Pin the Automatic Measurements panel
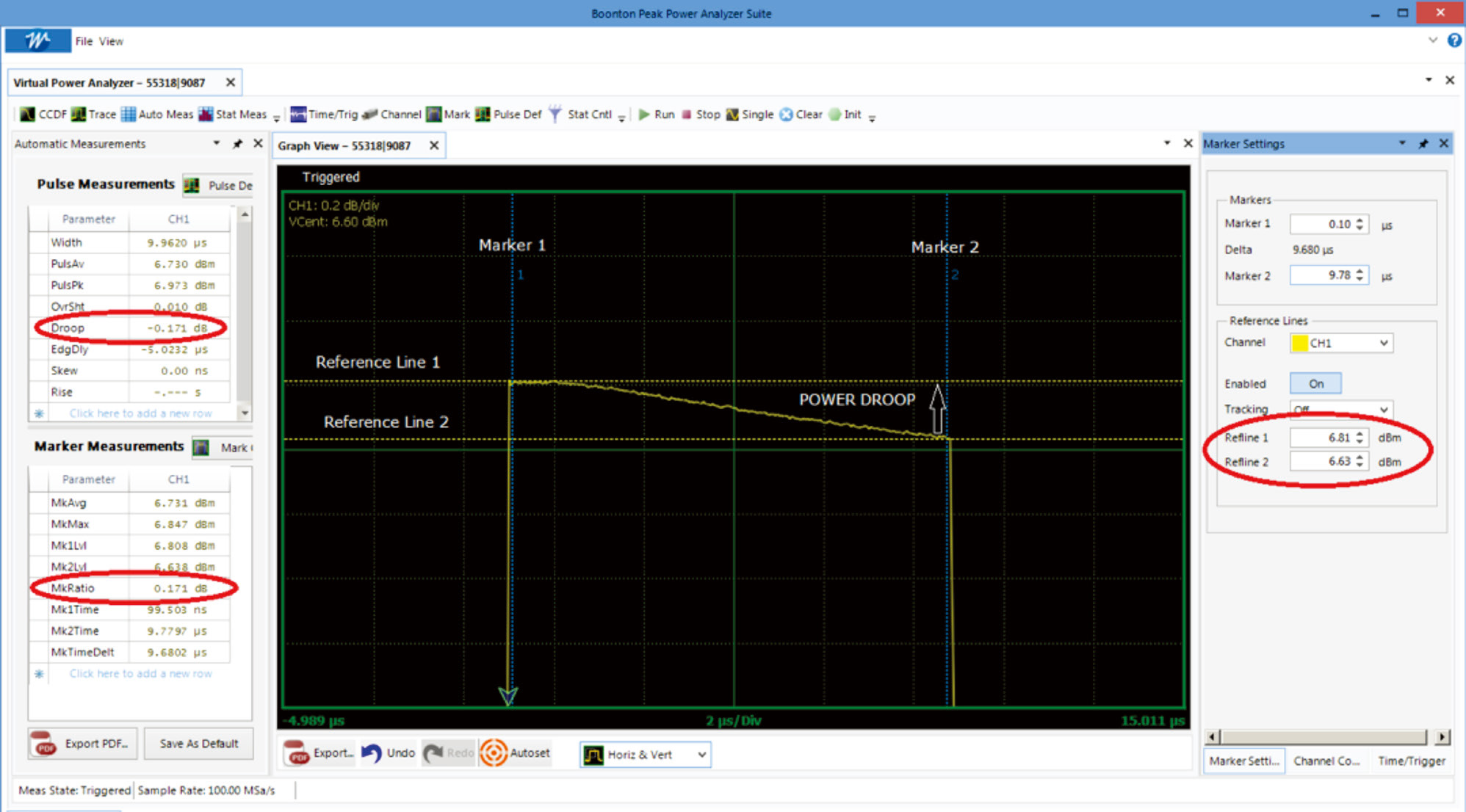Screen dimensions: 1466x812 tap(237, 144)
